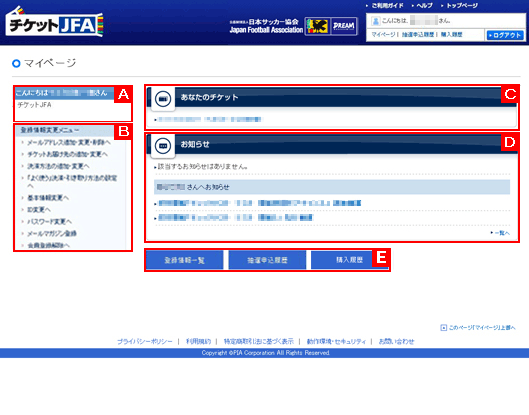Screen dimensions: 529x415
Task: Open the first notice link under さんへお知らせ
Action: pyautogui.click(x=259, y=203)
